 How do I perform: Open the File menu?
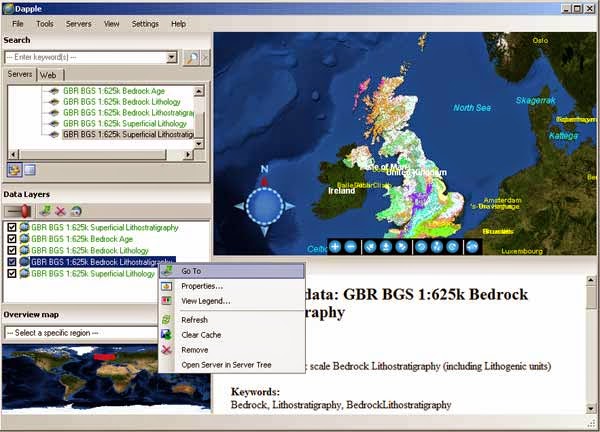[18, 24]
